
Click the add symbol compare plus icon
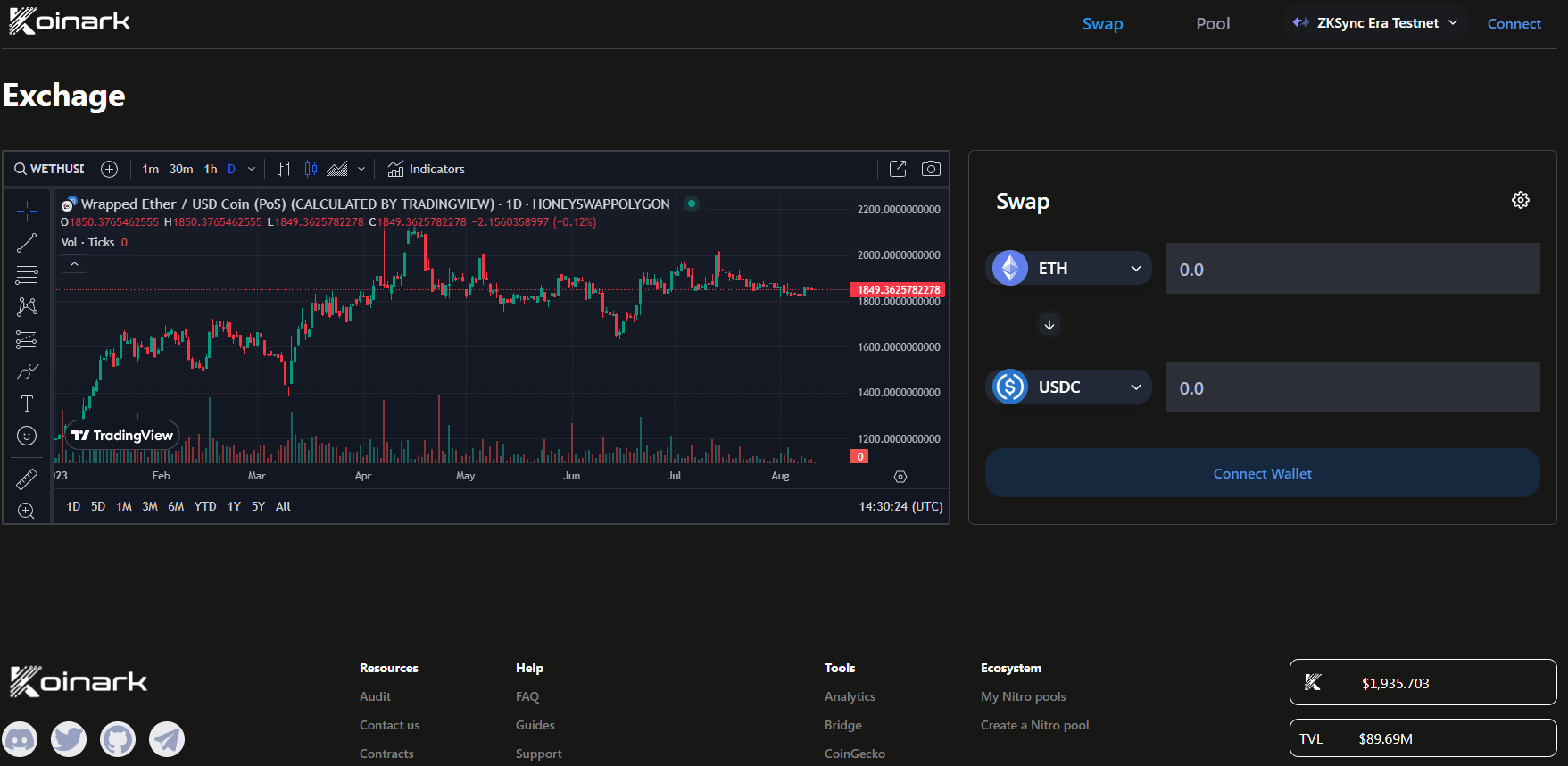click(x=109, y=169)
